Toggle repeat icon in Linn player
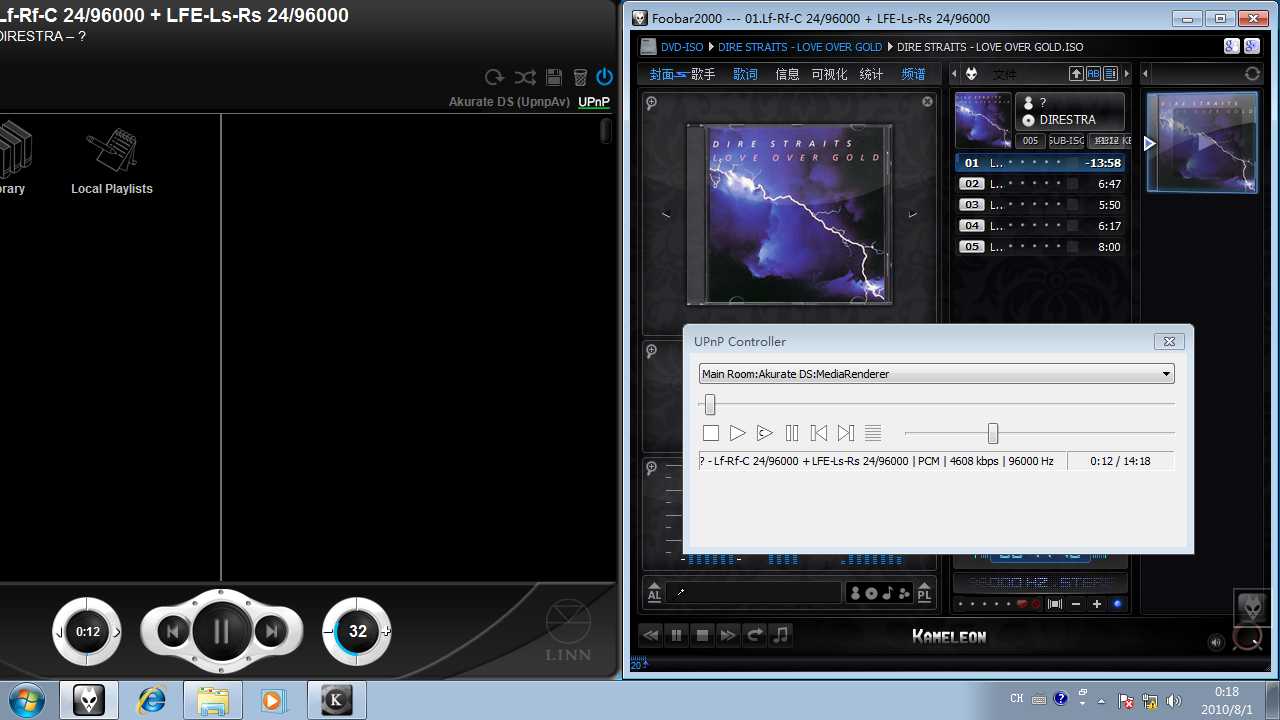 [494, 77]
